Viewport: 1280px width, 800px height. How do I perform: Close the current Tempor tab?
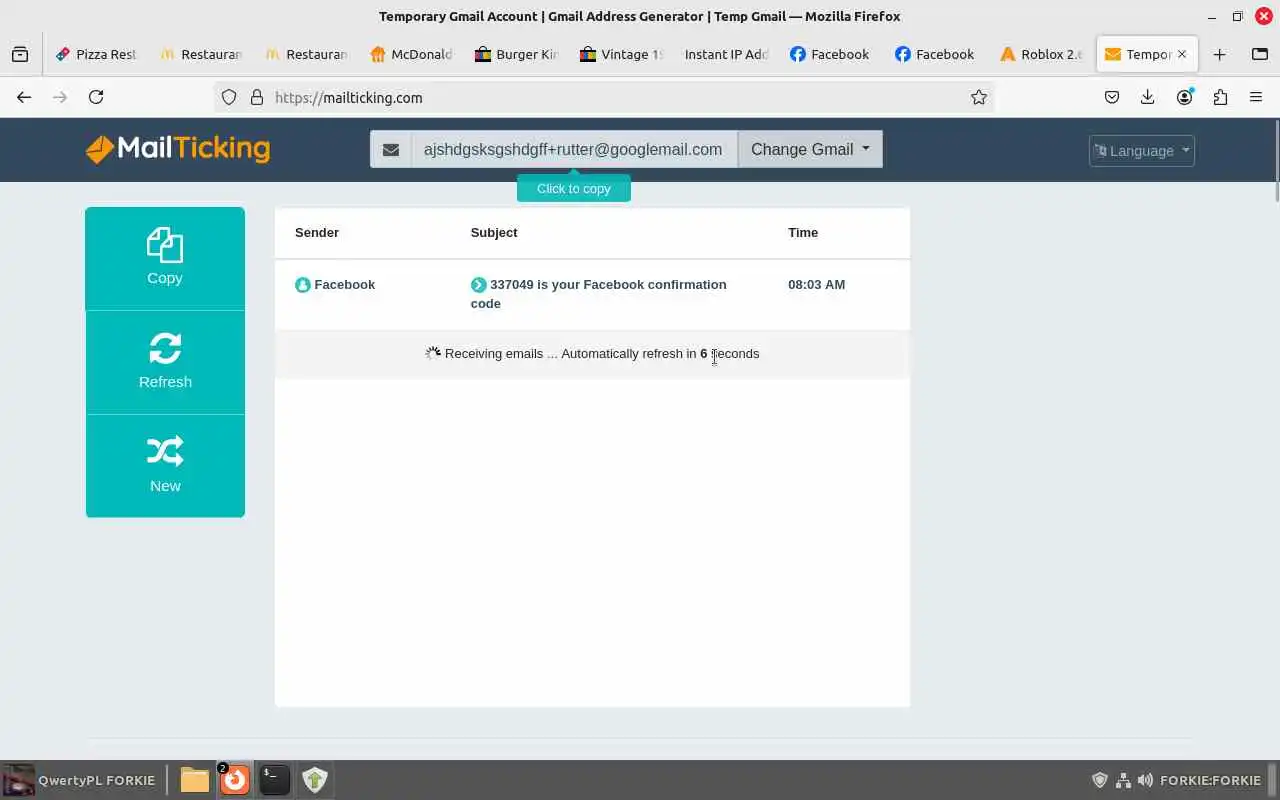click(1181, 54)
